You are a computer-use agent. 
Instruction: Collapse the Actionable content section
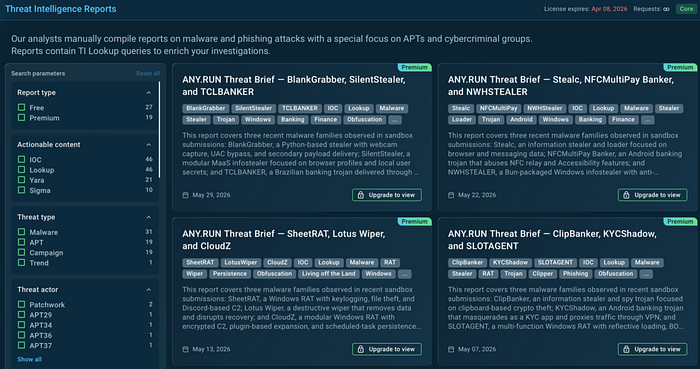pyautogui.click(x=149, y=145)
